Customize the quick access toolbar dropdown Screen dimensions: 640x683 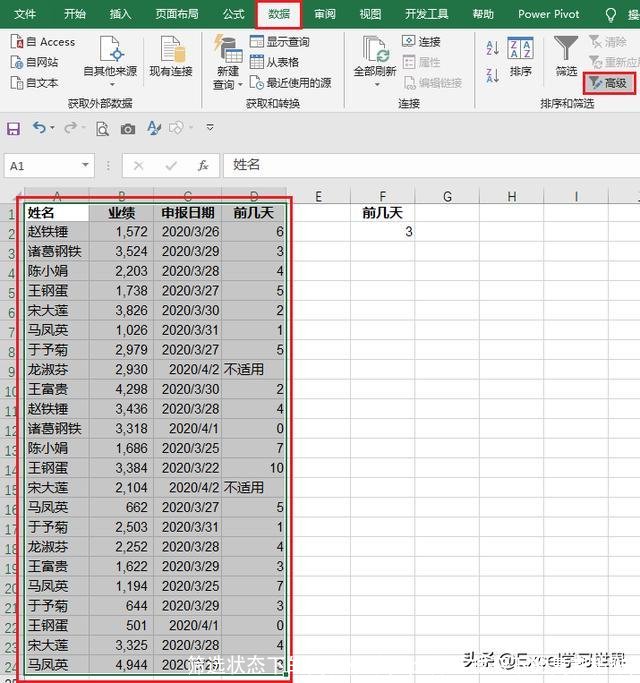pos(210,128)
